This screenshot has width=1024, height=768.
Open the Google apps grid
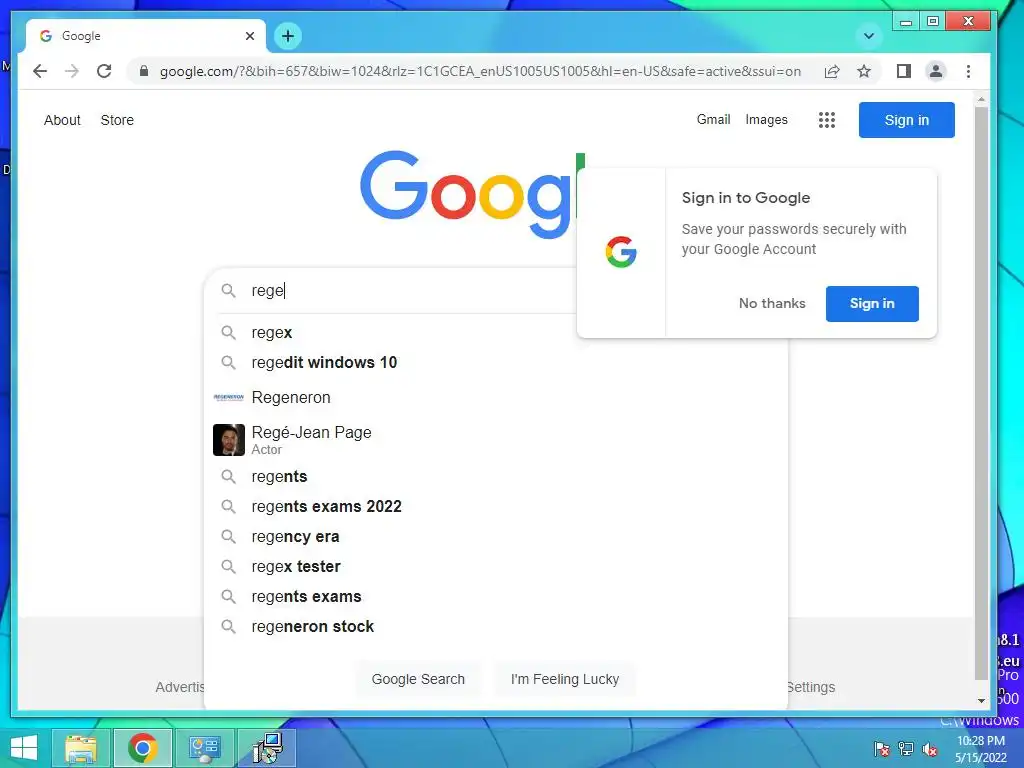827,120
